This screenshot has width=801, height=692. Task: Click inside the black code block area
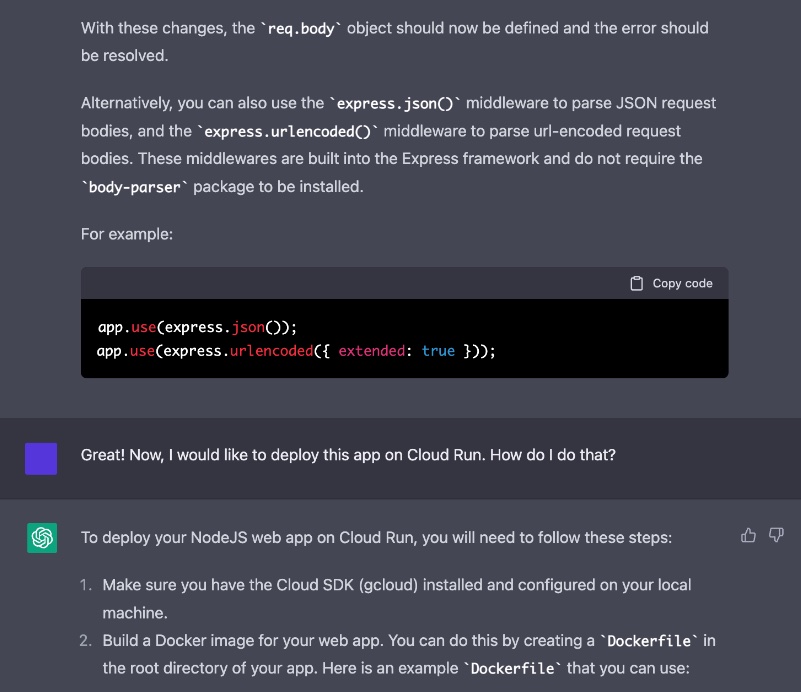pos(404,338)
